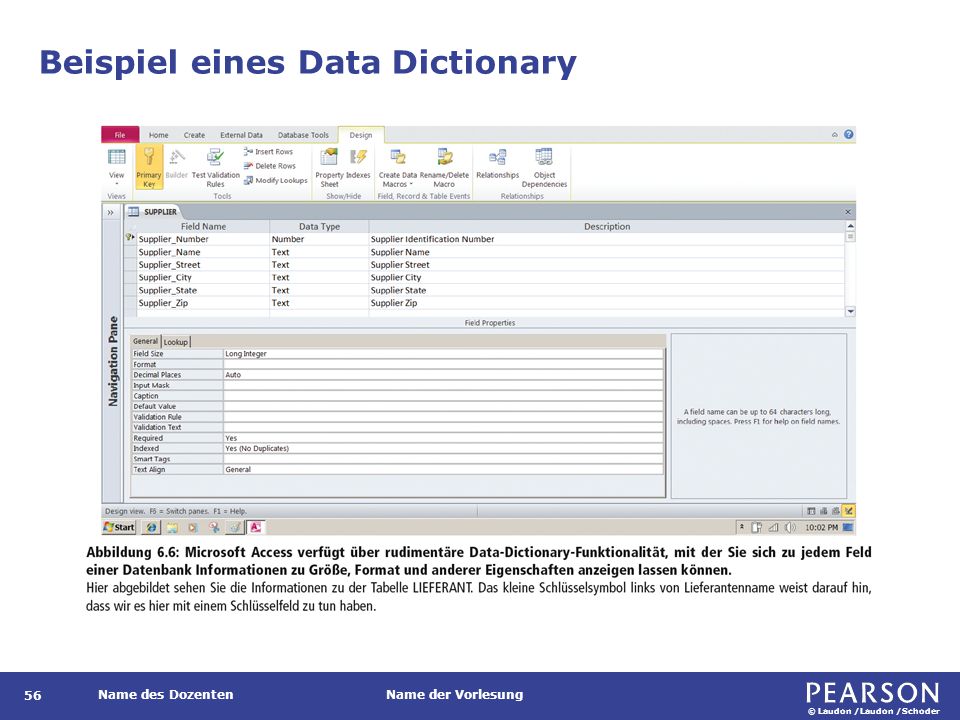
Task: Click the Start button
Action: (x=119, y=527)
